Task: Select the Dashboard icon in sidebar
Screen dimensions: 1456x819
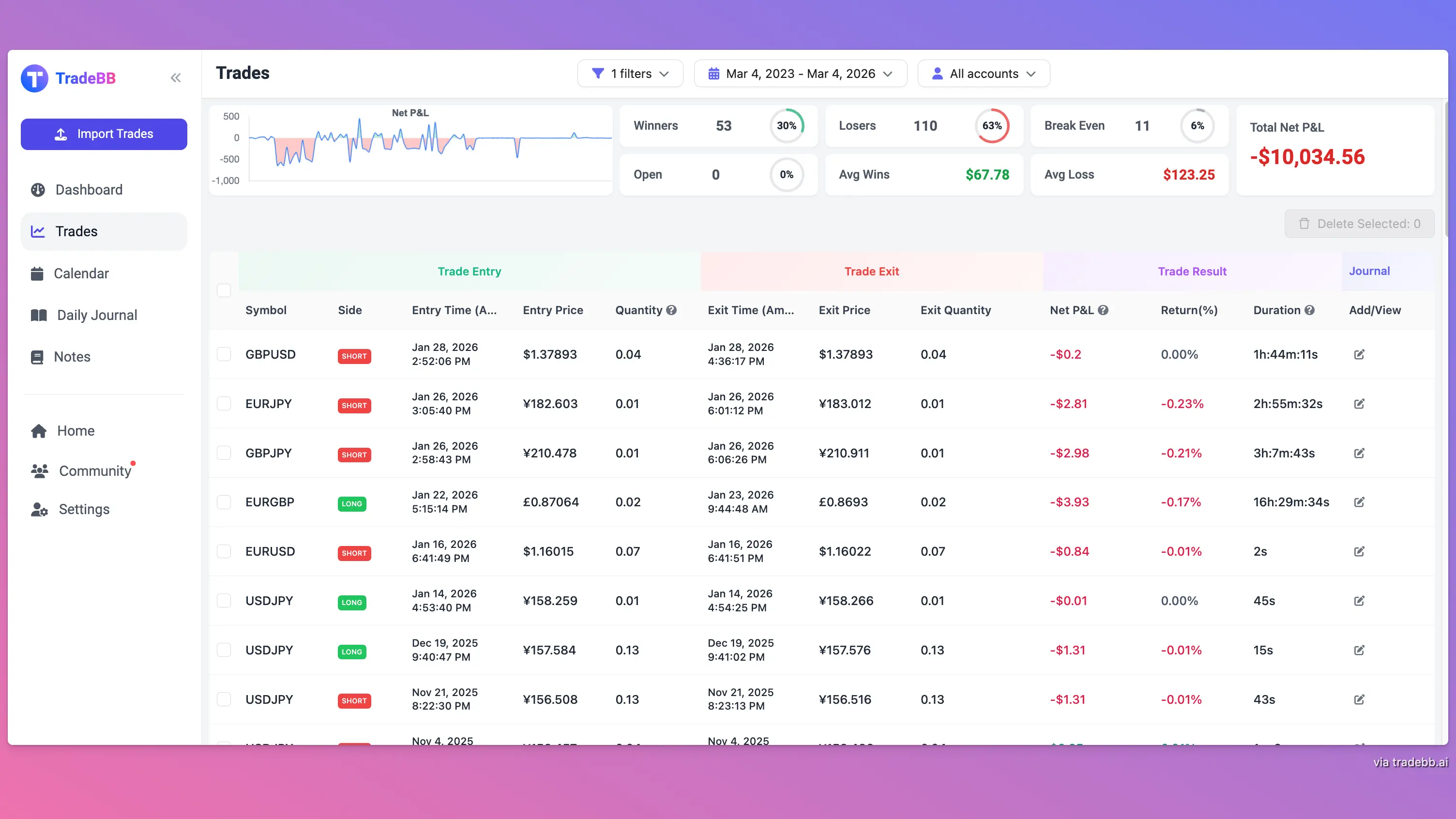Action: (x=37, y=189)
